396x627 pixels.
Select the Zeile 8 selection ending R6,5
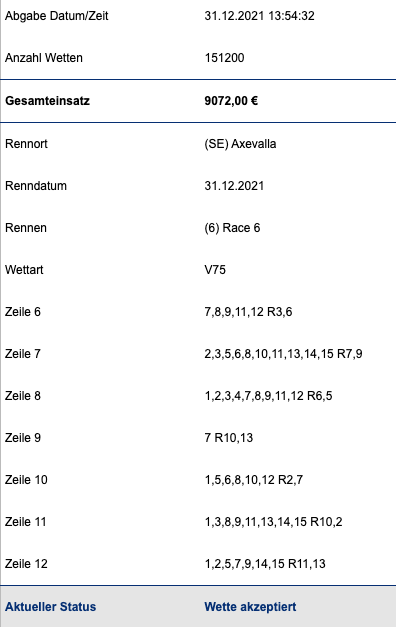(x=268, y=396)
